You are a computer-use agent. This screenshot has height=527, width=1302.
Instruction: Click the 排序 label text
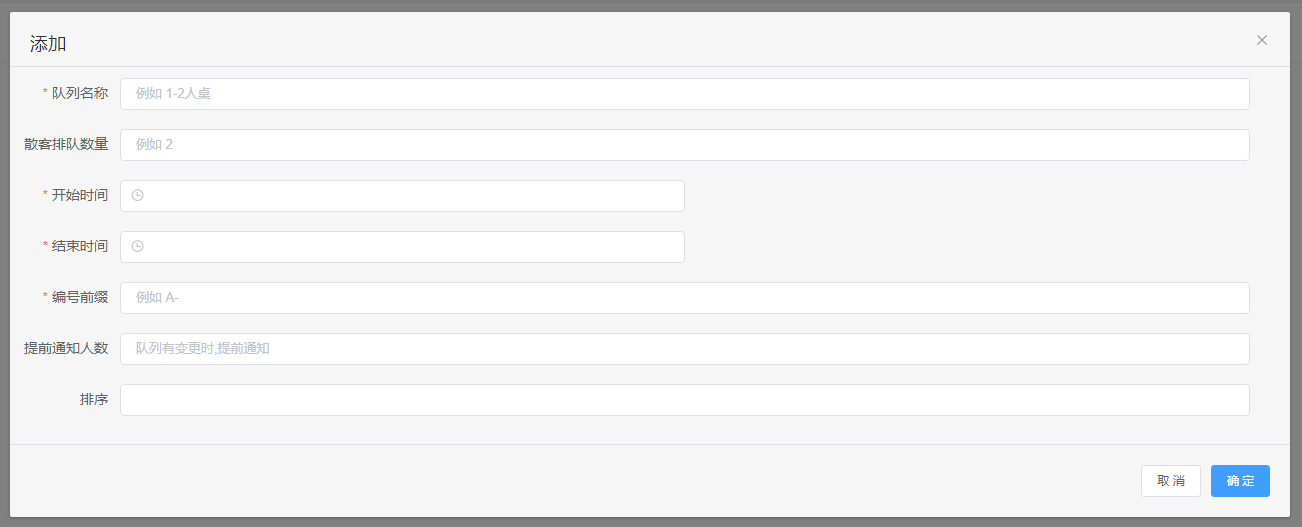(x=94, y=399)
